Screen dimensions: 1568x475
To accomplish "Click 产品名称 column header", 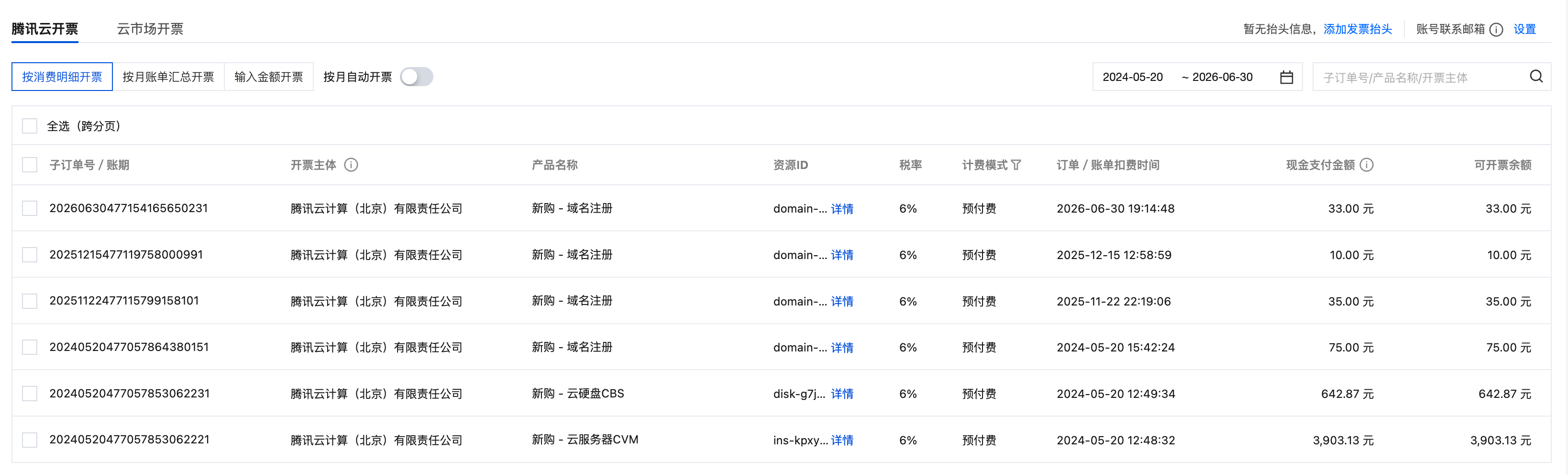I will coord(554,165).
